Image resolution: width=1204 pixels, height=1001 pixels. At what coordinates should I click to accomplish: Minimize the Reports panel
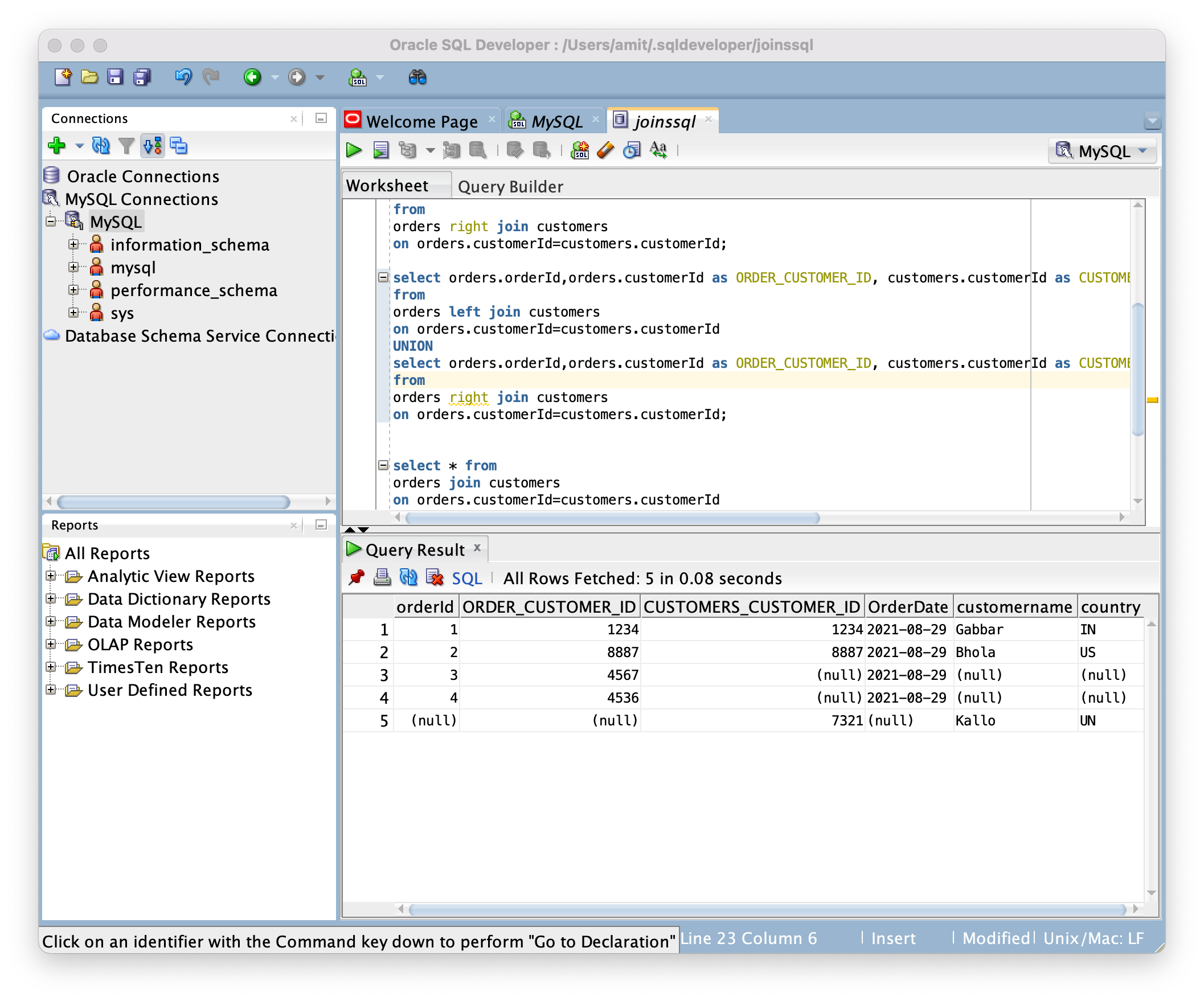point(321,524)
